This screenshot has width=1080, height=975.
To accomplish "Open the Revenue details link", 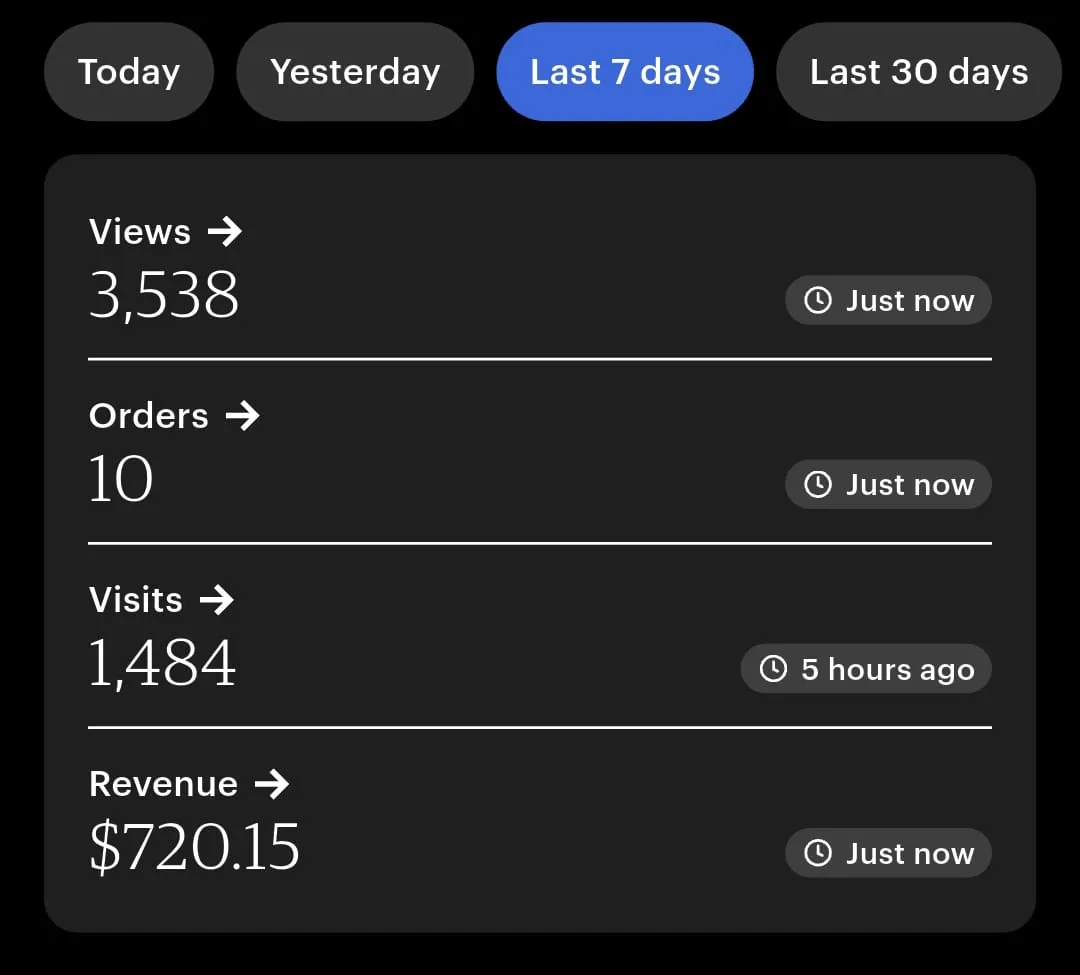I will (163, 784).
